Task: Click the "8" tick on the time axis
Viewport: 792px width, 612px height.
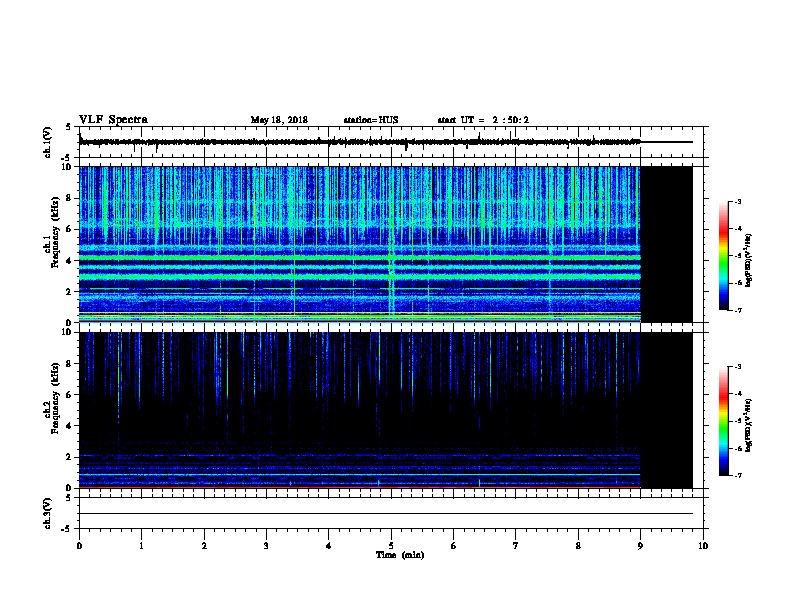Action: (578, 545)
